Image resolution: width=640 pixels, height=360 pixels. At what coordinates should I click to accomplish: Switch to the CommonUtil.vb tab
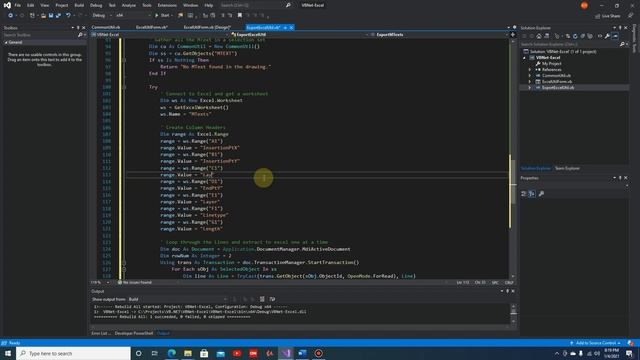pos(106,27)
